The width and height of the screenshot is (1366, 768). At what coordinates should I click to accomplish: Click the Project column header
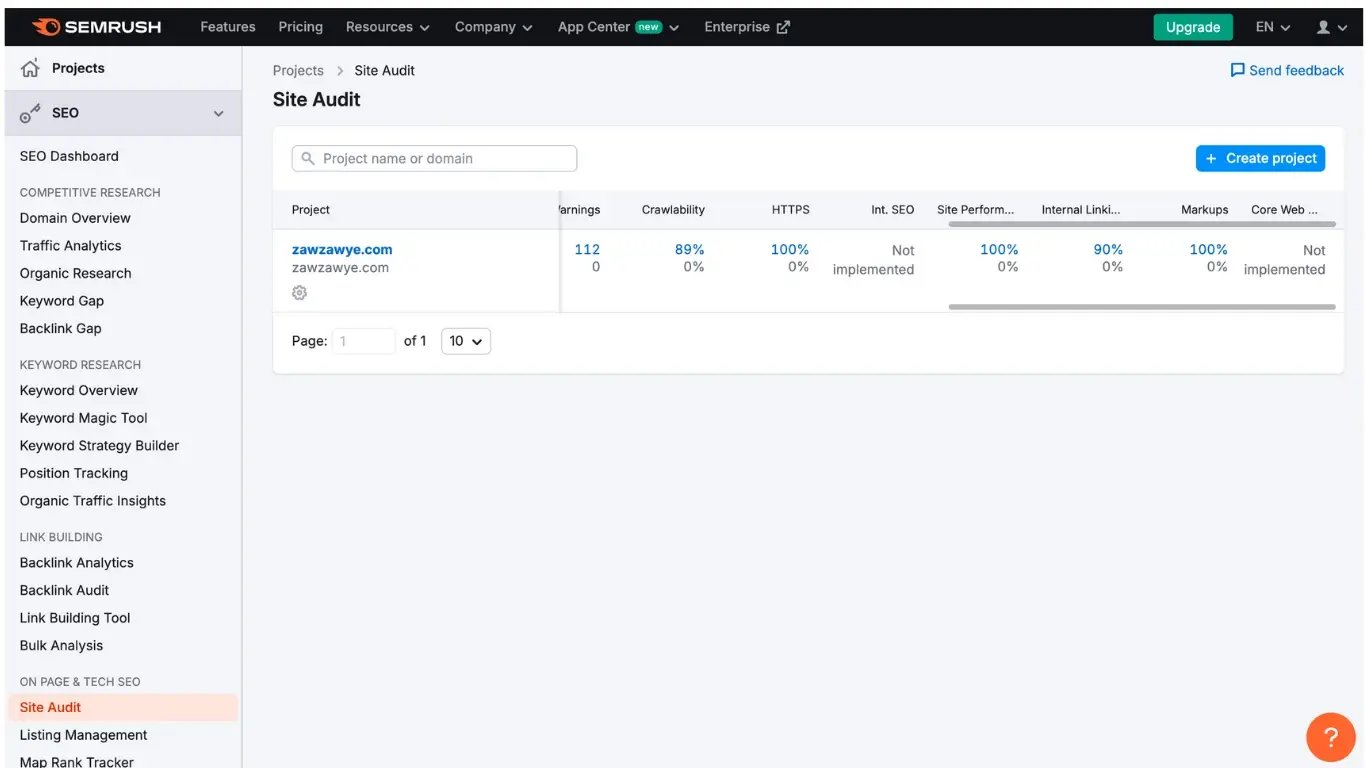[x=311, y=210]
